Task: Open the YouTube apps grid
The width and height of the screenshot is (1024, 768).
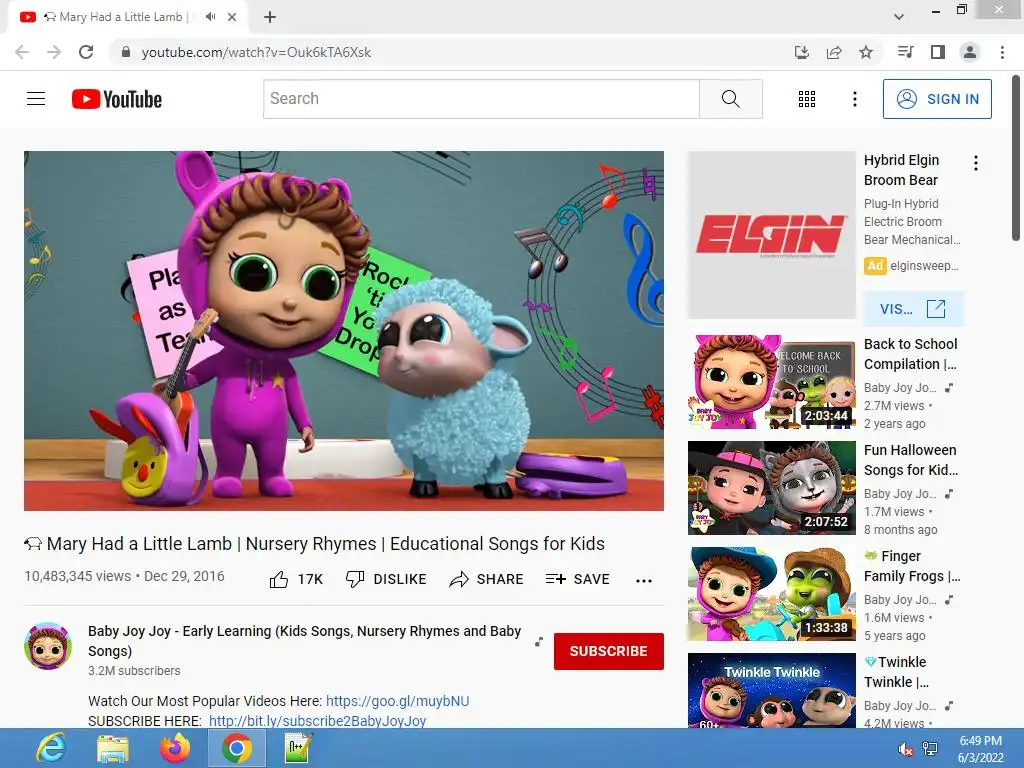Action: pos(807,99)
